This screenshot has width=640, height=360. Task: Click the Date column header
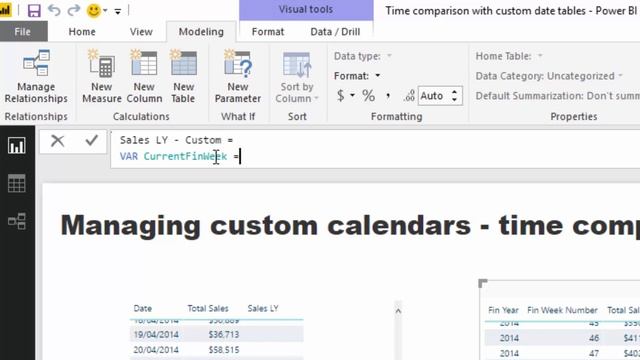(142, 309)
